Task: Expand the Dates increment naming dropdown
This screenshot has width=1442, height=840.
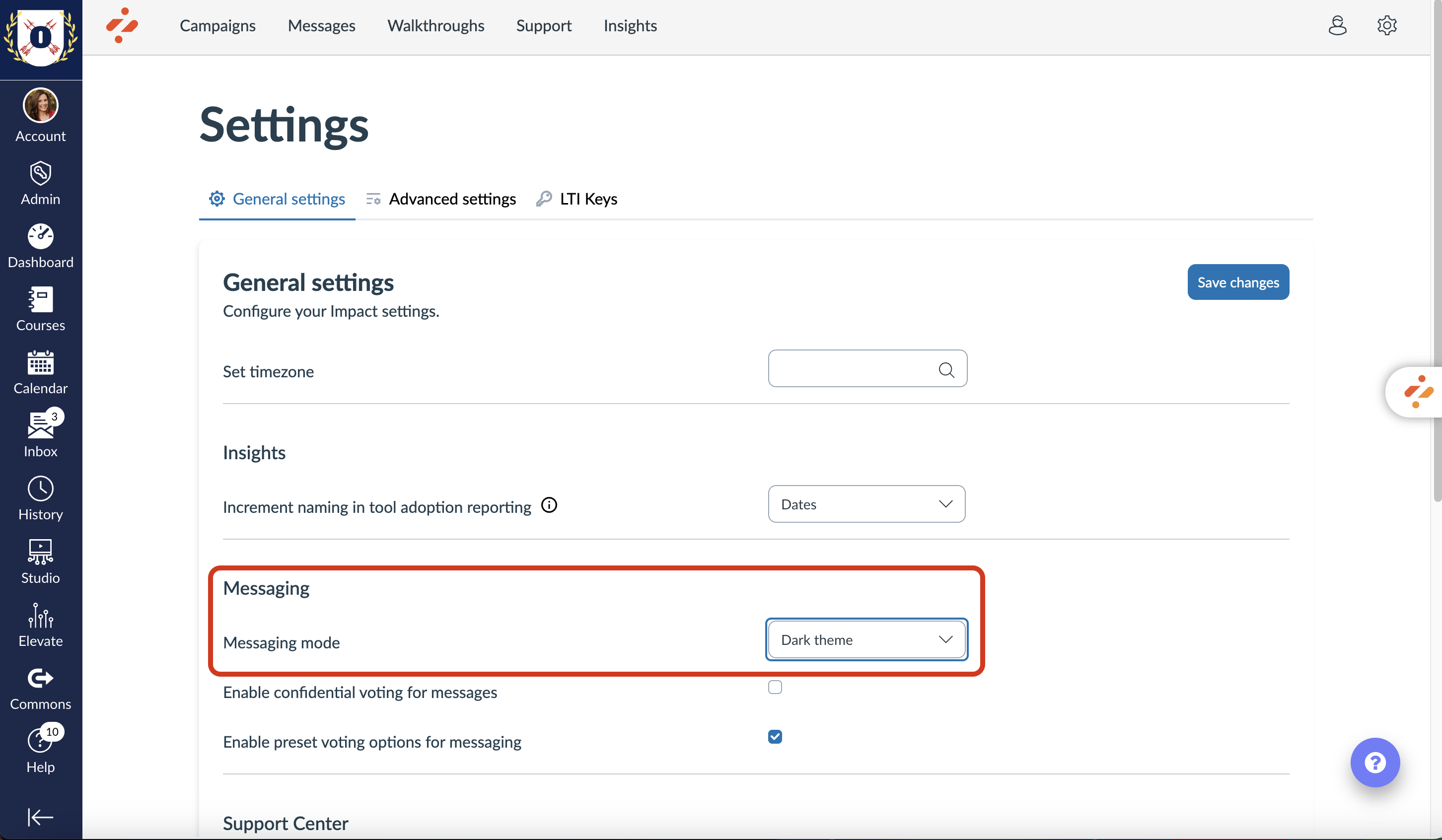Action: pos(866,504)
